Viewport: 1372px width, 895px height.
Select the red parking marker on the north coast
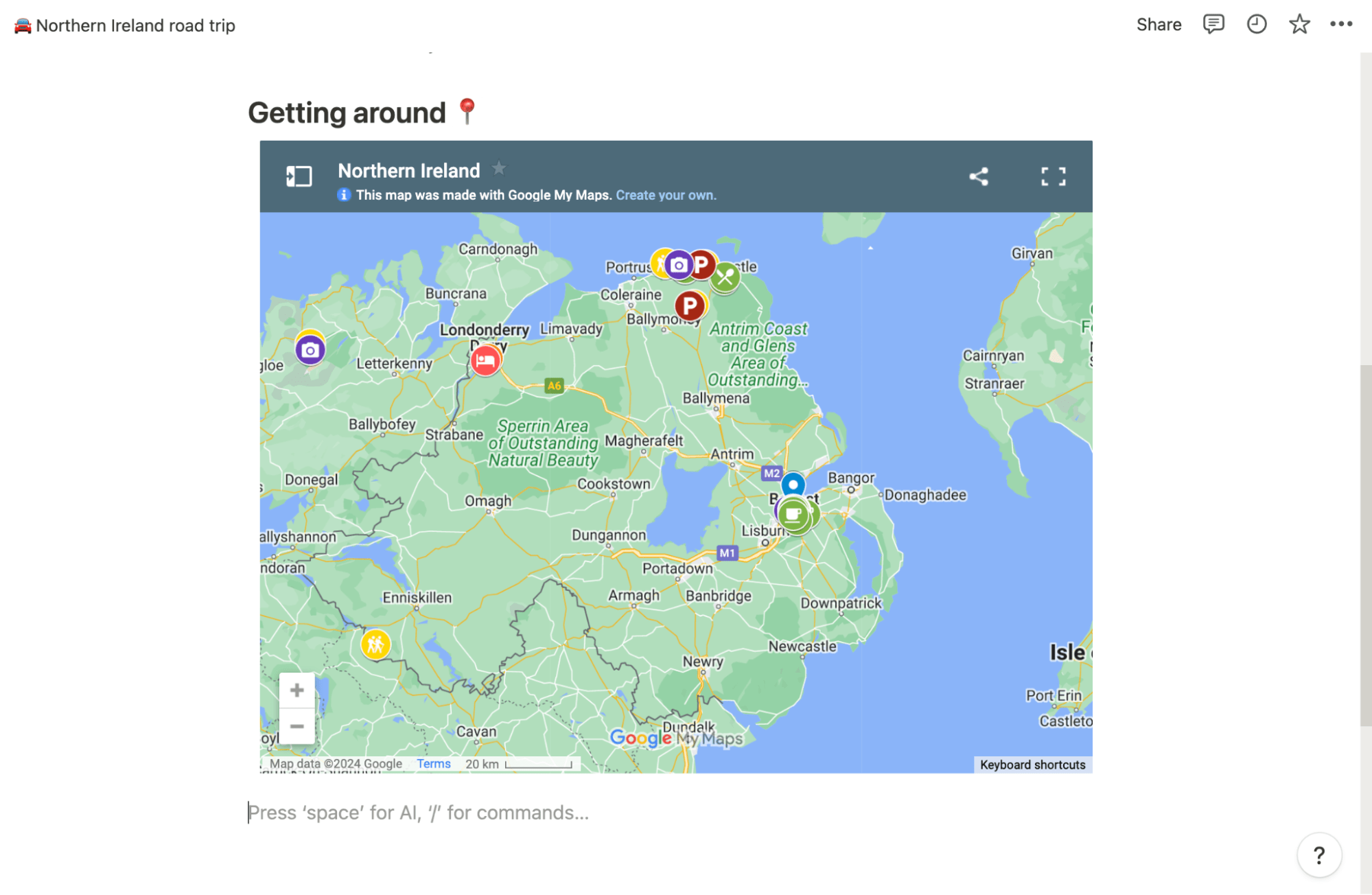point(701,264)
